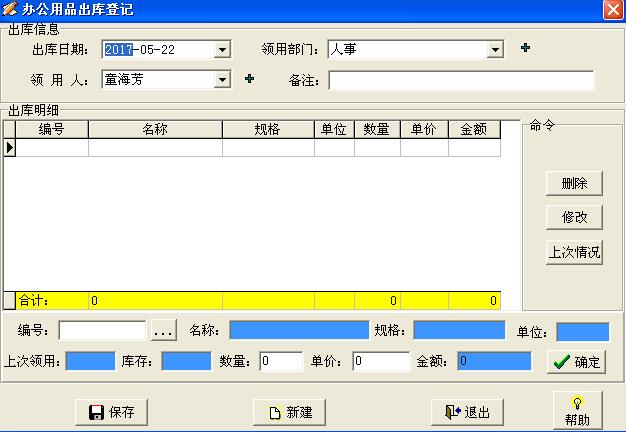
Task: Select the year 2017 in date field
Action: pos(118,50)
